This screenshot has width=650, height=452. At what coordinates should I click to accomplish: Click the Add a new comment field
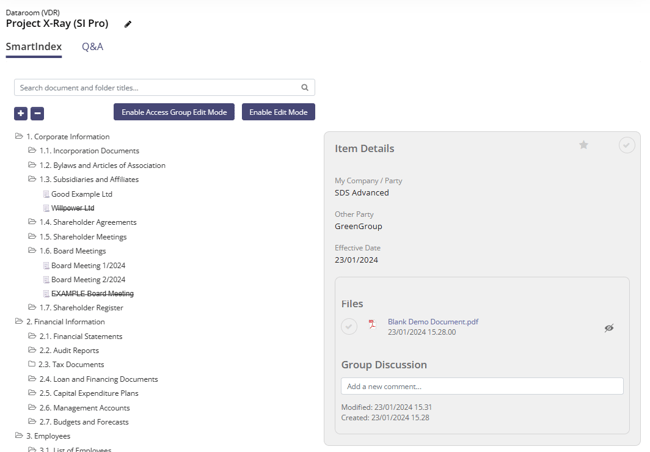point(482,386)
